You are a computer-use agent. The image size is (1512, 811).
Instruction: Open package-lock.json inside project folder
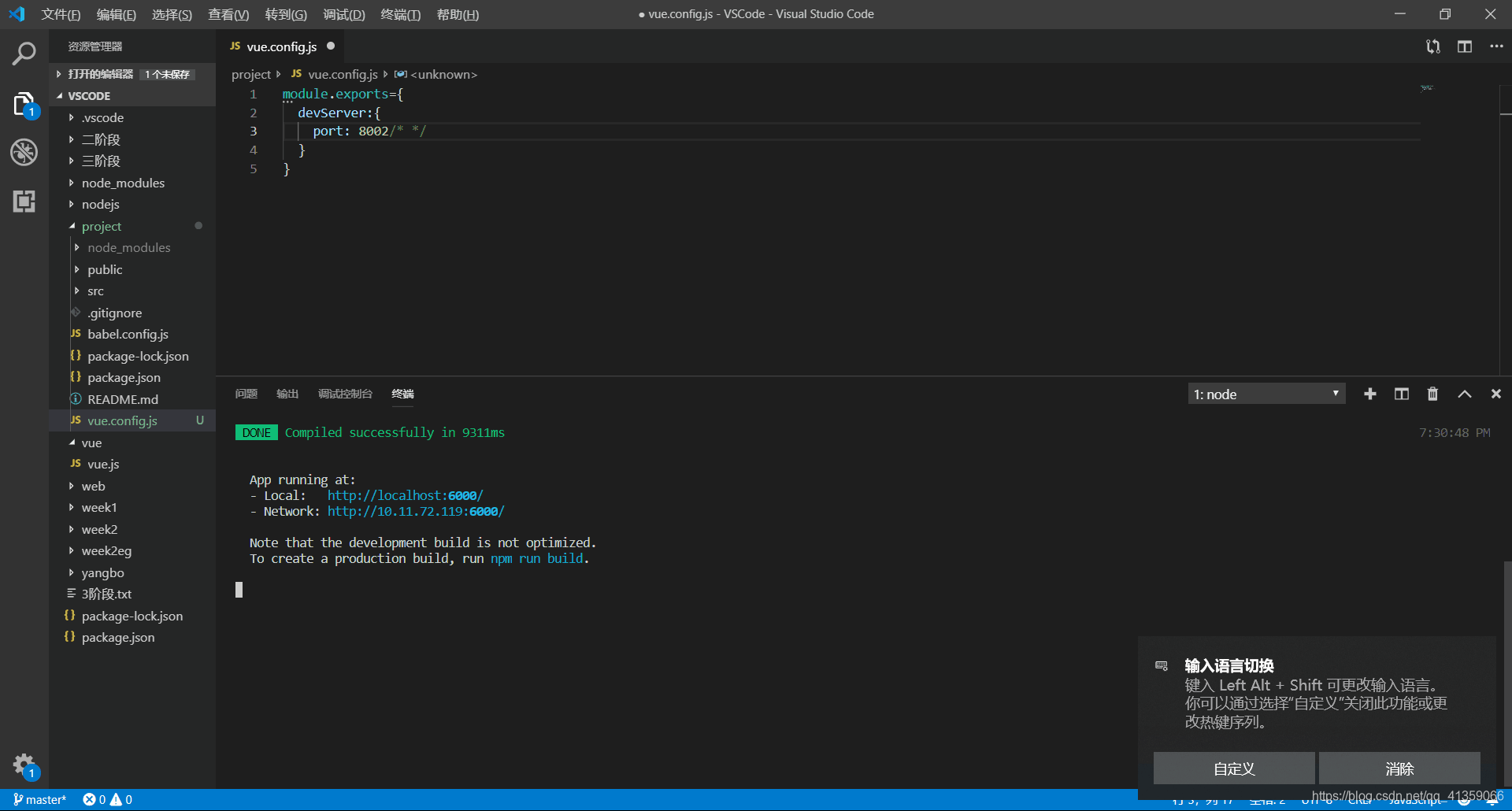(x=132, y=356)
